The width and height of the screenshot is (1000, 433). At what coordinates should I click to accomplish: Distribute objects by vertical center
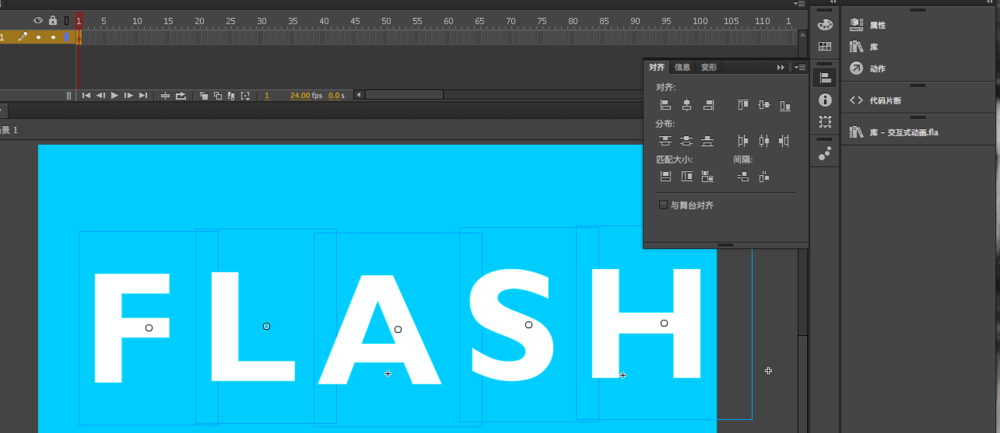(x=686, y=141)
